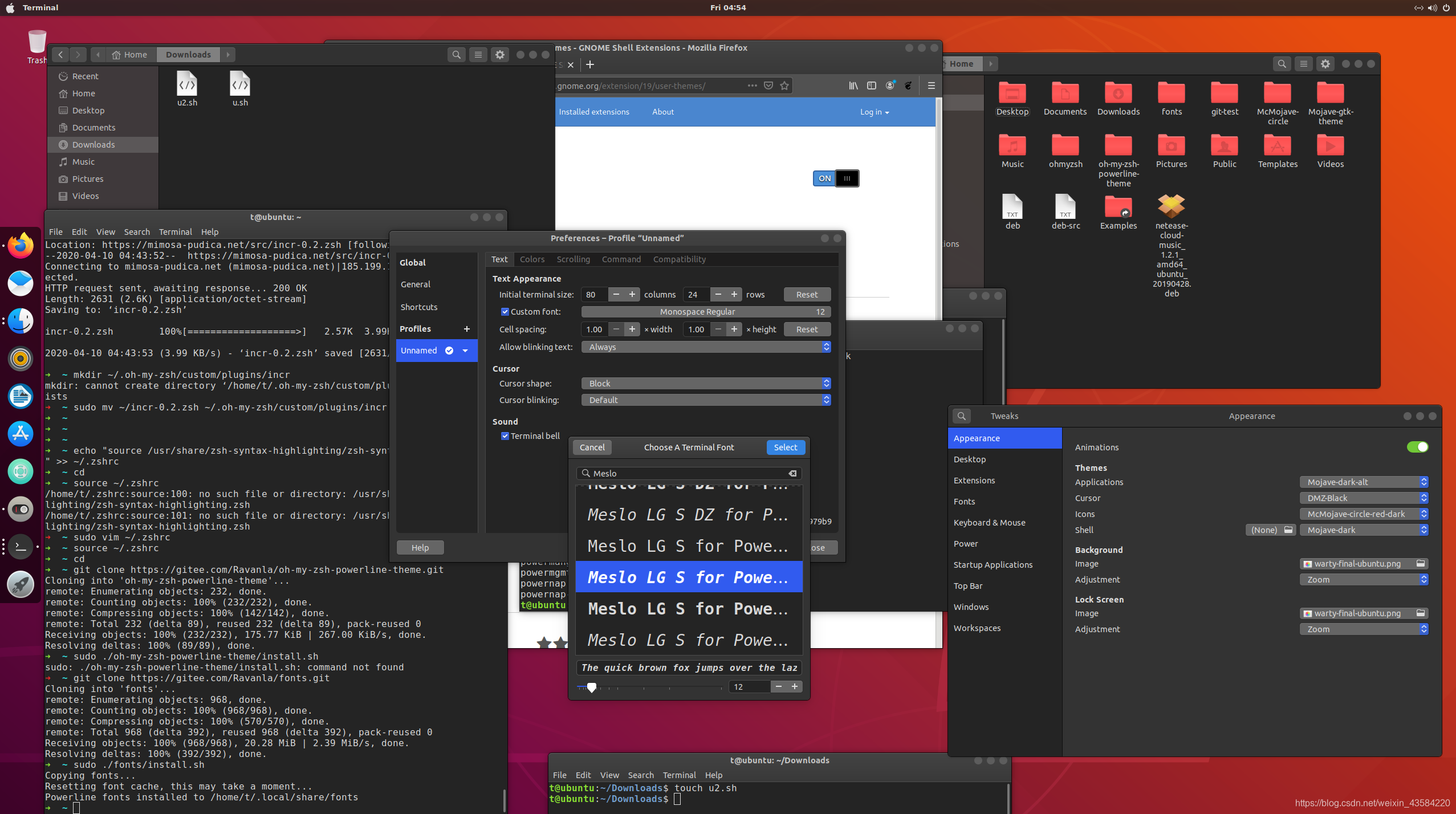Switch to the Colors tab in Preferences
The height and width of the screenshot is (814, 1456).
532,259
